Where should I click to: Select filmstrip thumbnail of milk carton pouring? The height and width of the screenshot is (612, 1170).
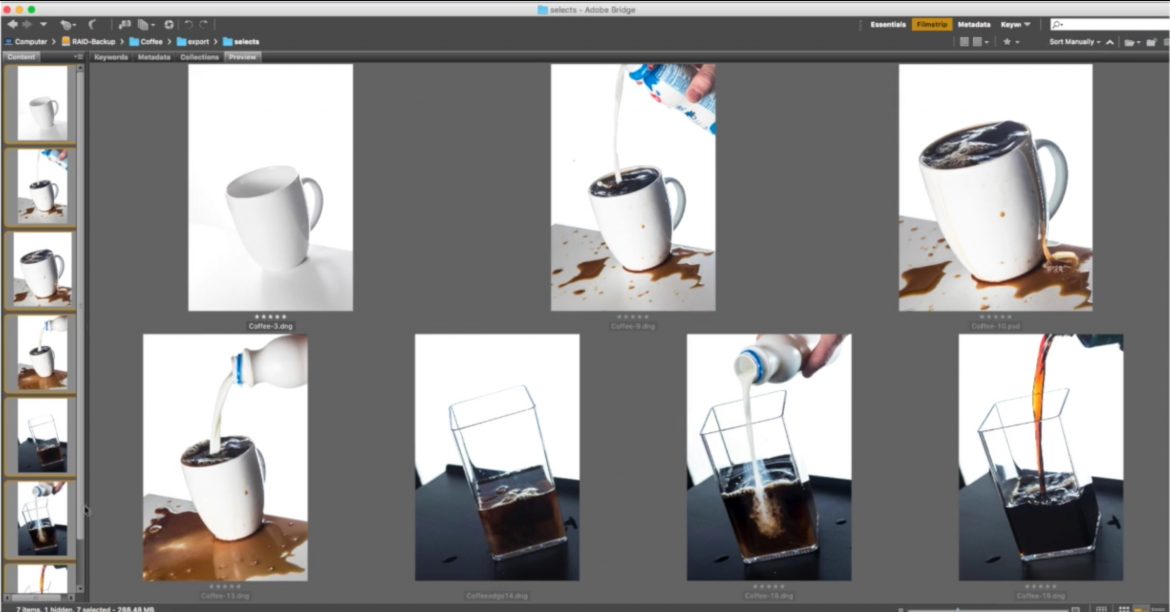42,187
